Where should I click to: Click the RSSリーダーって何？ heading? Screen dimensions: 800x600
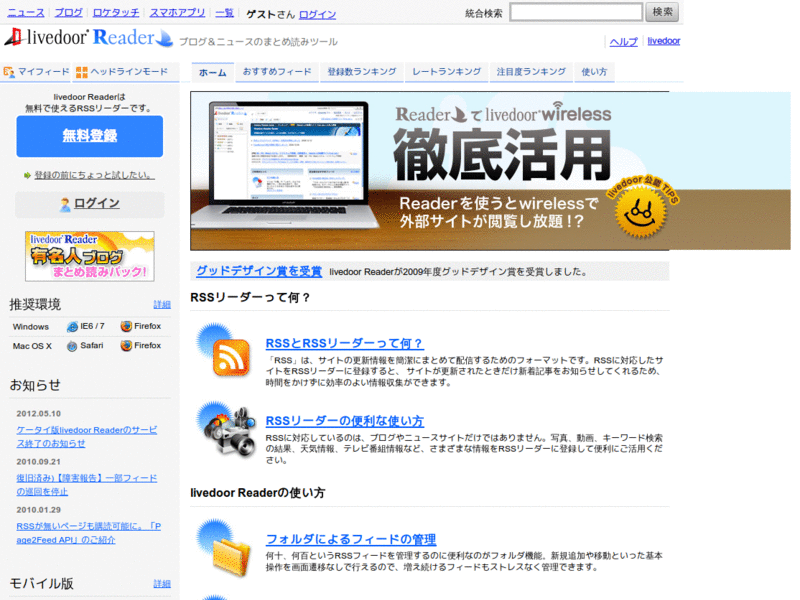(x=250, y=297)
